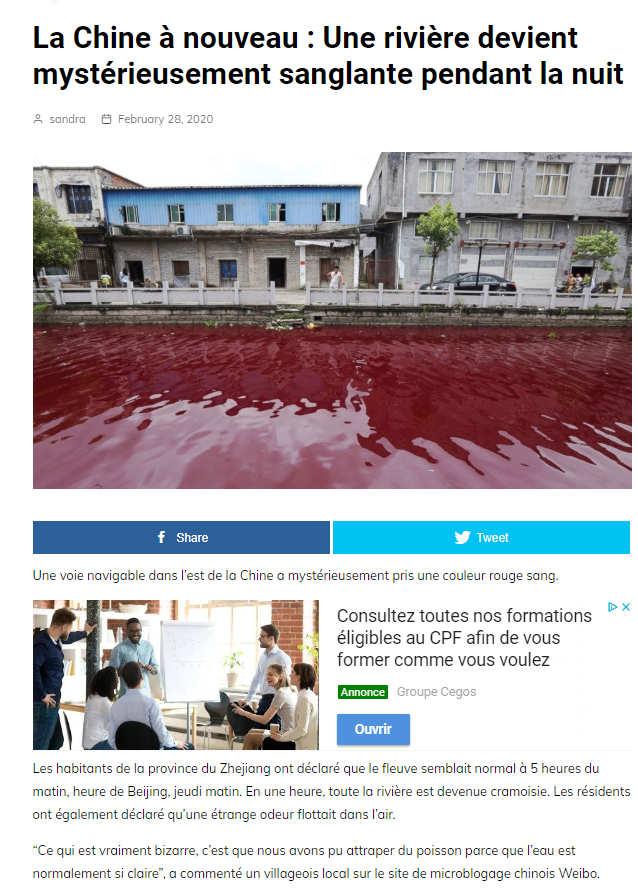Click the intro sentence about voie navigable
638x896 pixels.
tap(296, 575)
